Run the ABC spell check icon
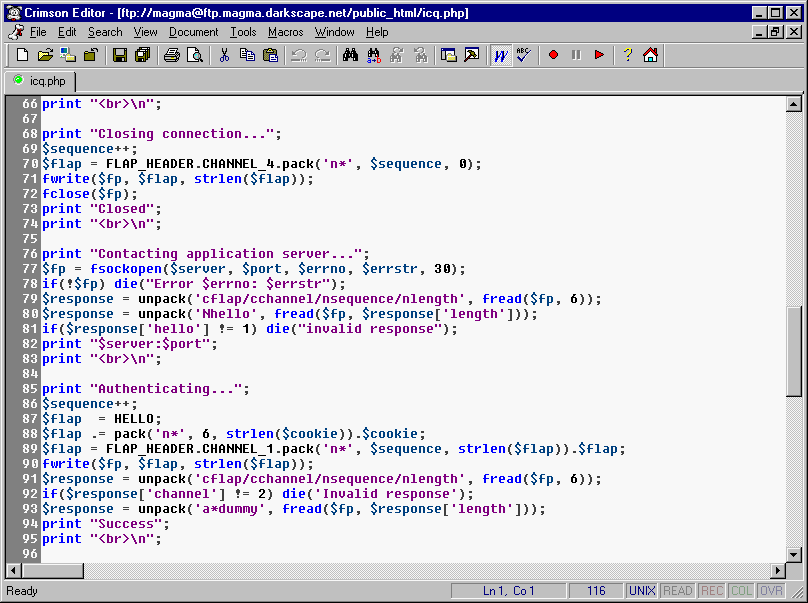 524,55
